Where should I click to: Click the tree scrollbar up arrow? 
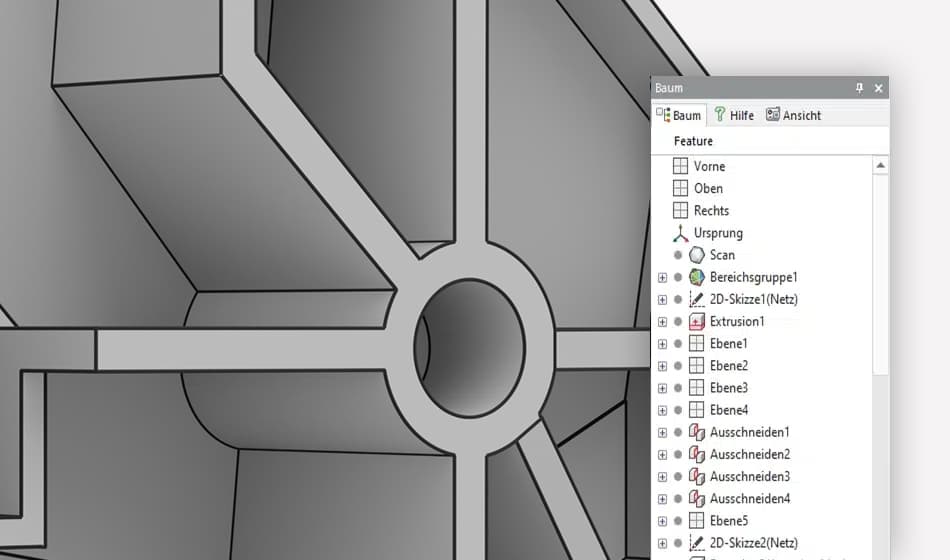pos(880,165)
